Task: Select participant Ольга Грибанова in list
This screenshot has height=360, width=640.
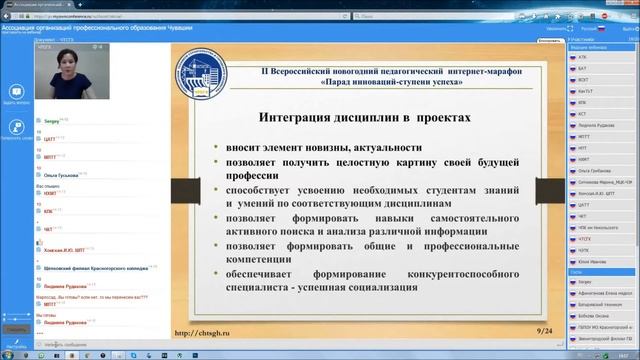Action: pos(602,171)
